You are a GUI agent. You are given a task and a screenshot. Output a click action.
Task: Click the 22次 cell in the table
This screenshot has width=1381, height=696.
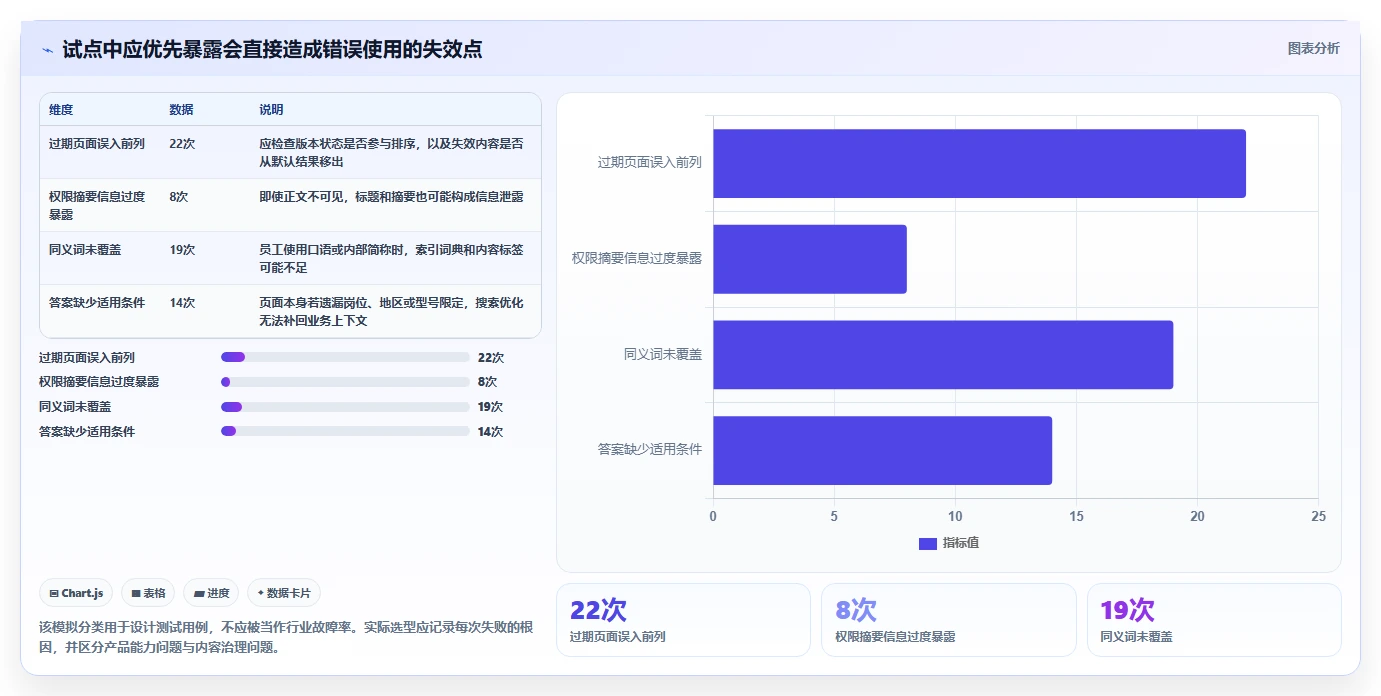(x=183, y=144)
